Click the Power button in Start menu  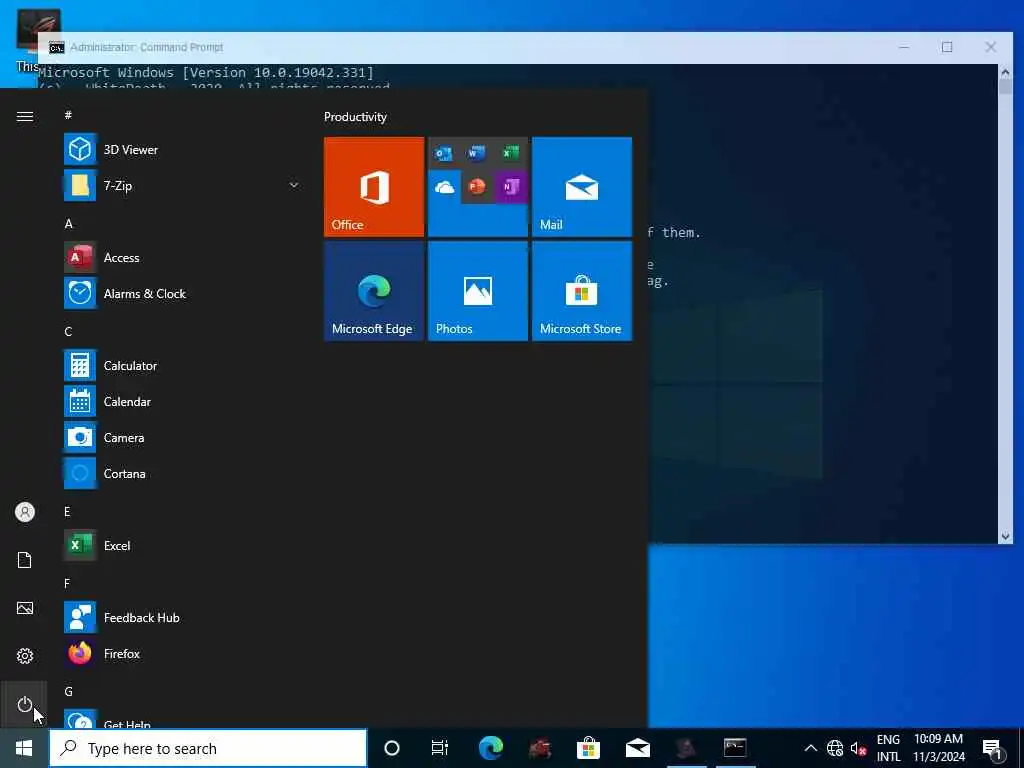tap(25, 704)
